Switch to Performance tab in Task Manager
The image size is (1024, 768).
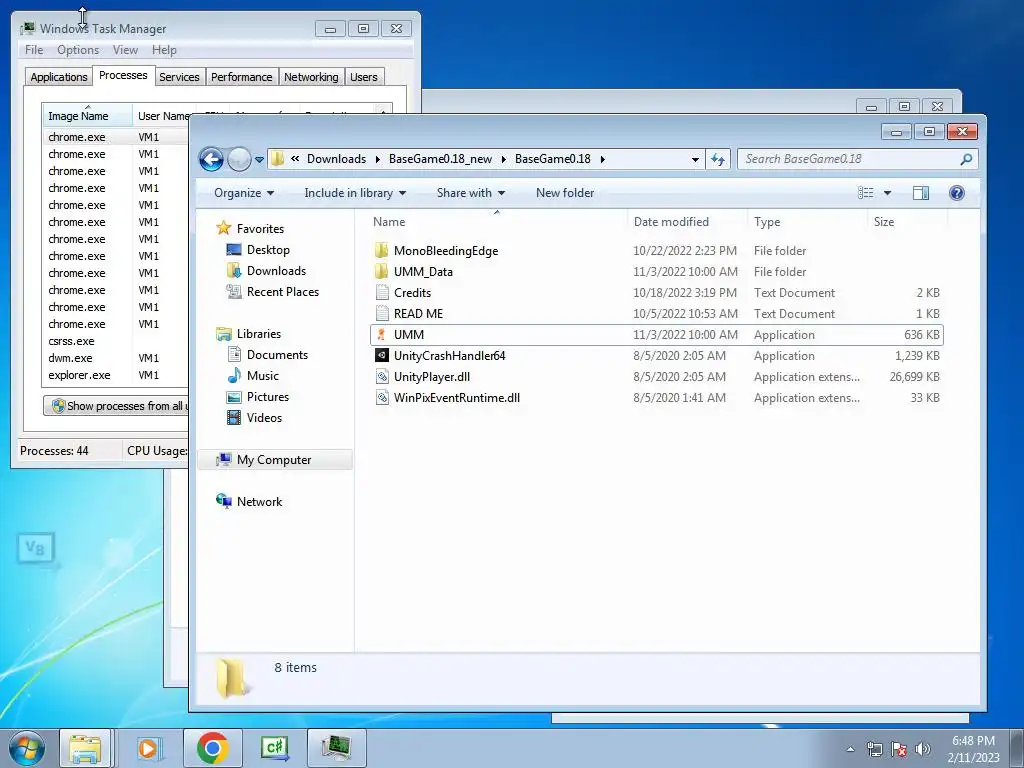point(241,77)
